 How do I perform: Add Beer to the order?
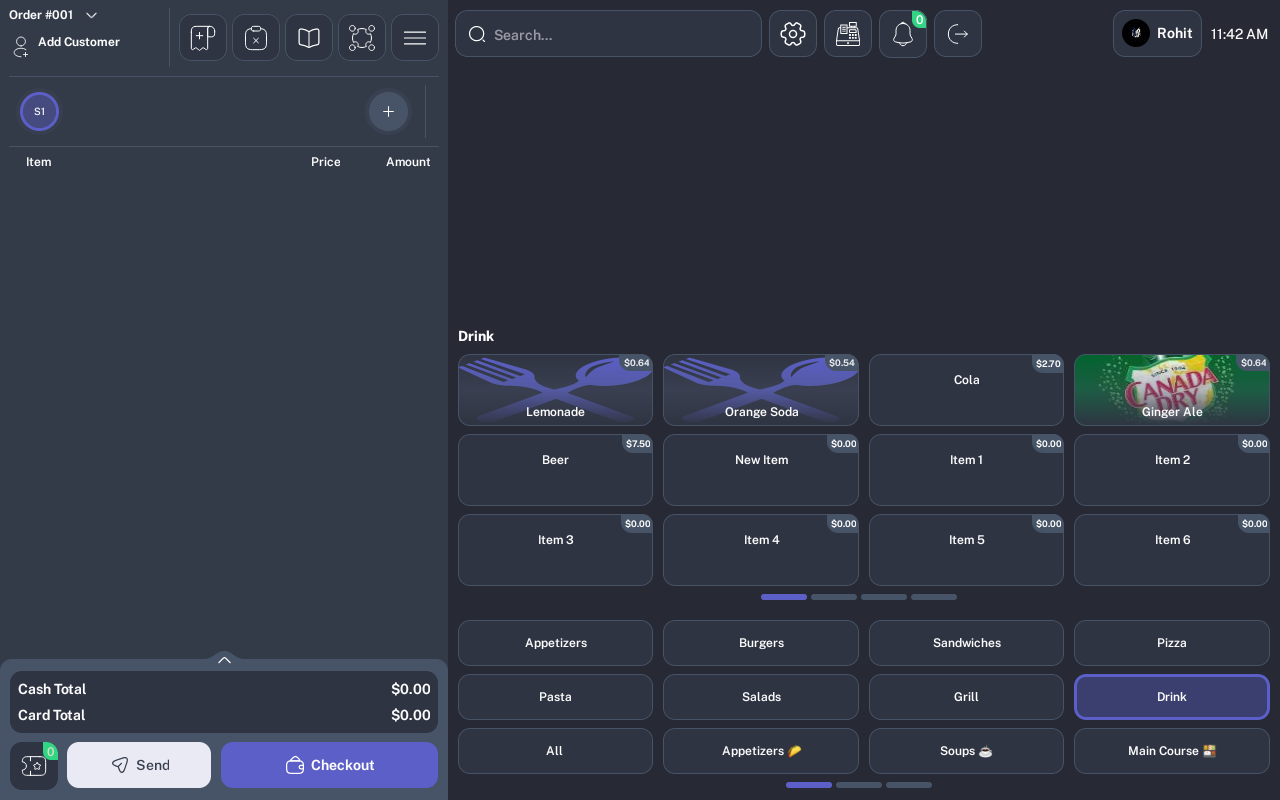click(555, 470)
